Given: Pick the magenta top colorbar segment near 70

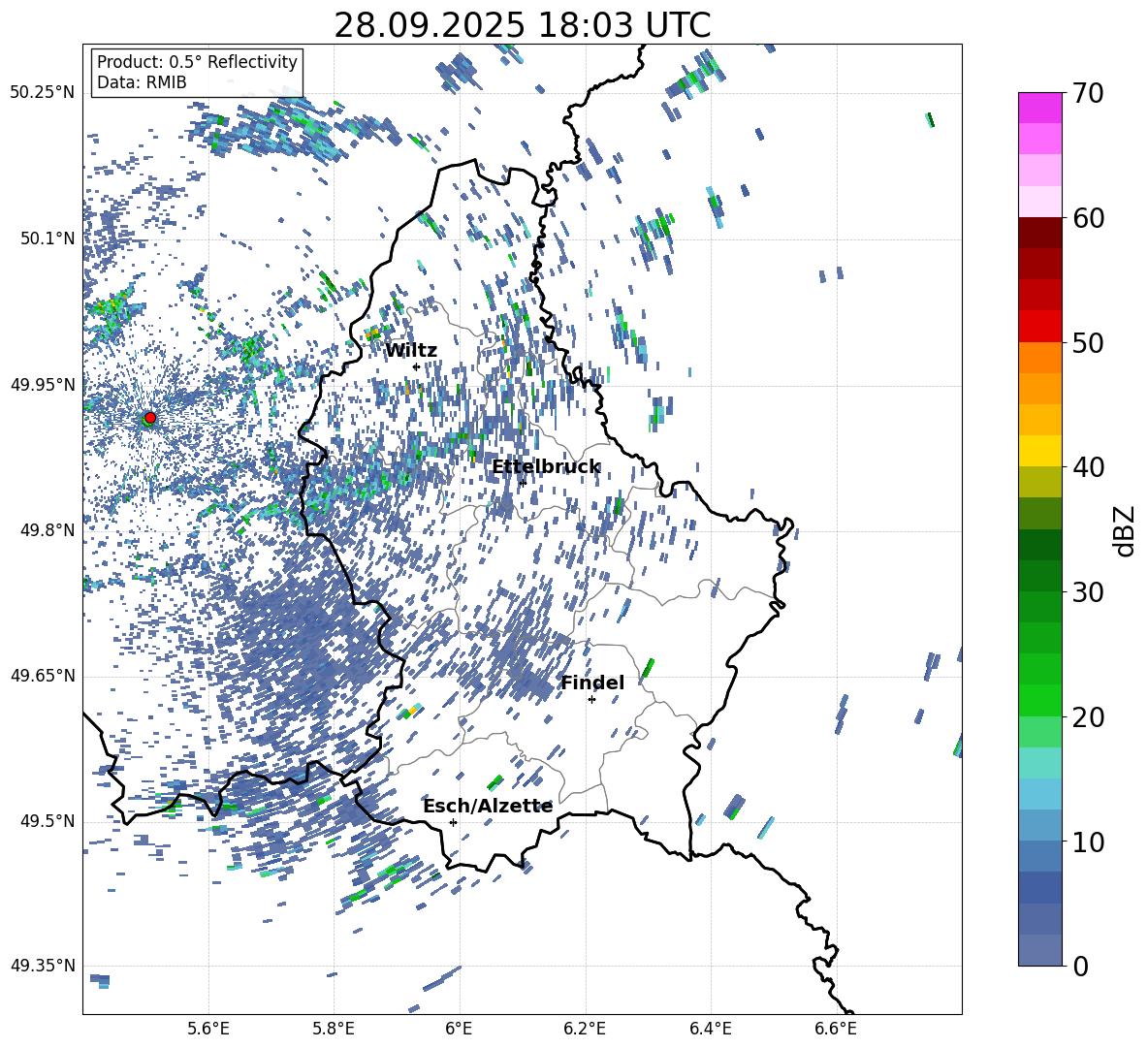Looking at the screenshot, I should [1039, 108].
